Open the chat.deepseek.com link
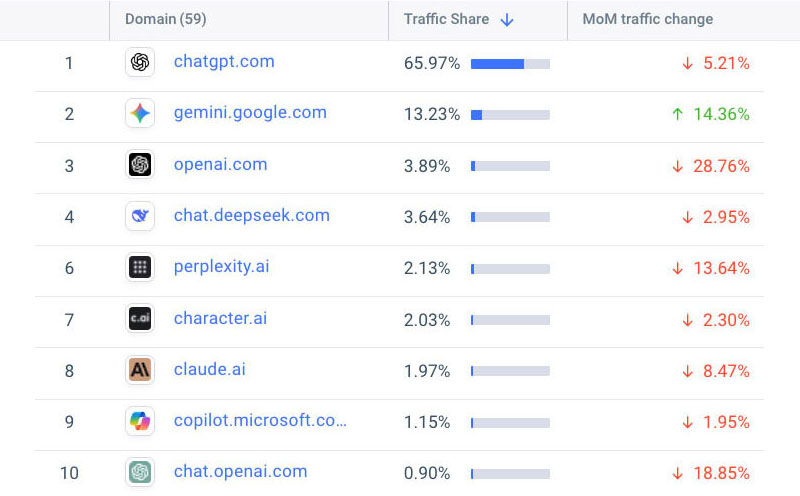 click(x=251, y=216)
